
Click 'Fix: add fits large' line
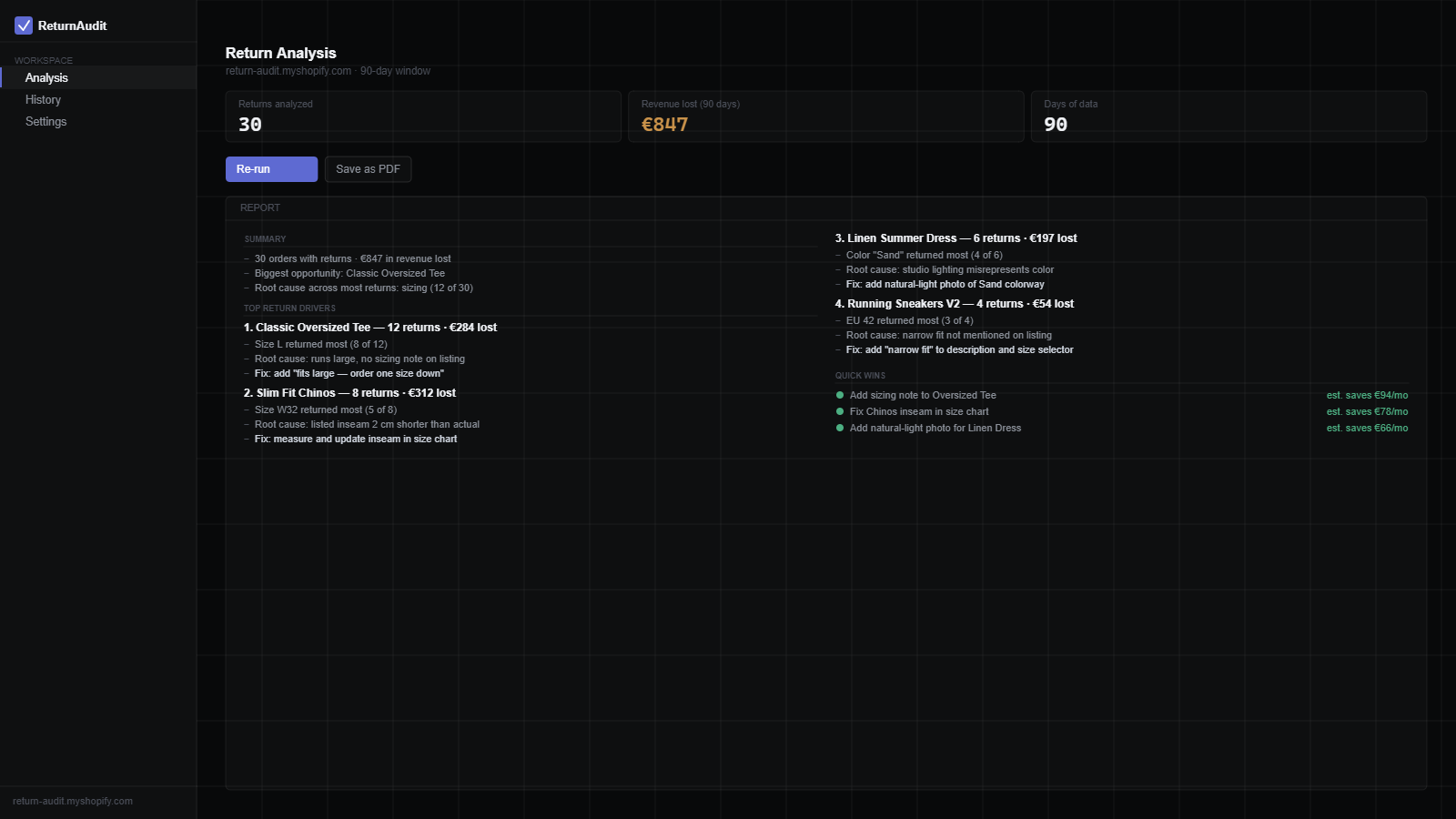coord(349,373)
